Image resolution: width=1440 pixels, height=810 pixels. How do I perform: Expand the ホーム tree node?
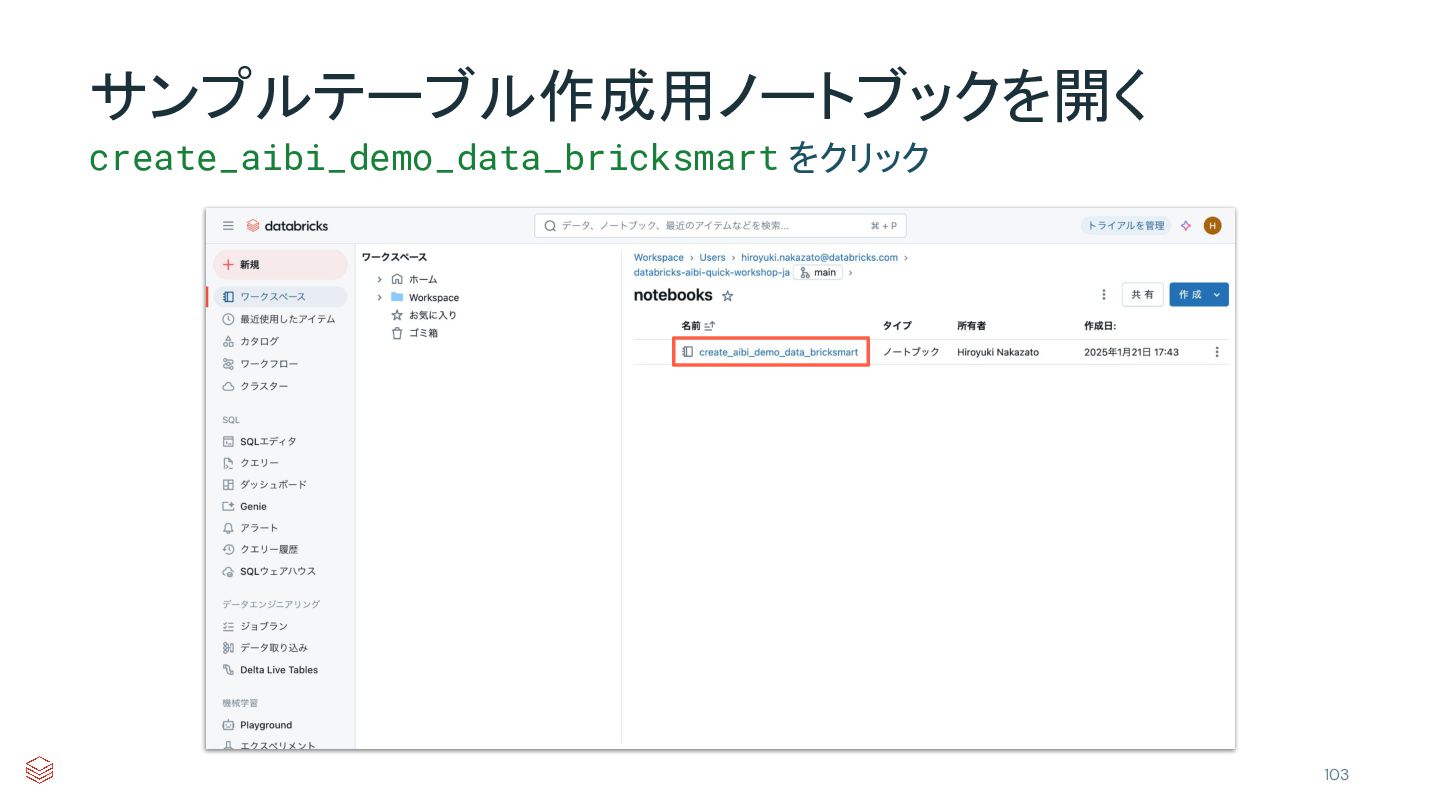point(380,279)
